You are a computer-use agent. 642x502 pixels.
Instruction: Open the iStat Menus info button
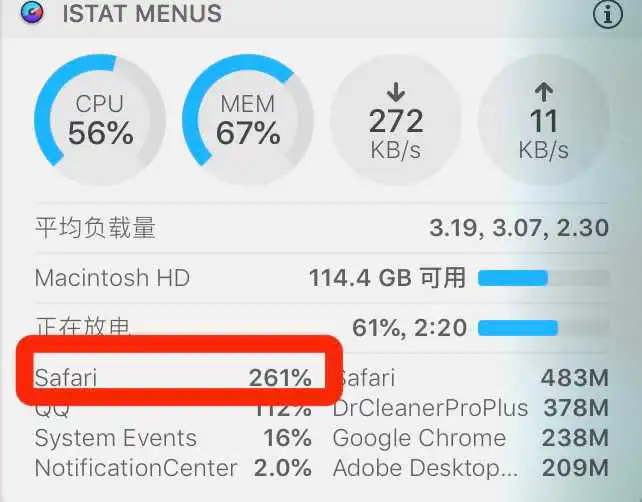pyautogui.click(x=608, y=14)
